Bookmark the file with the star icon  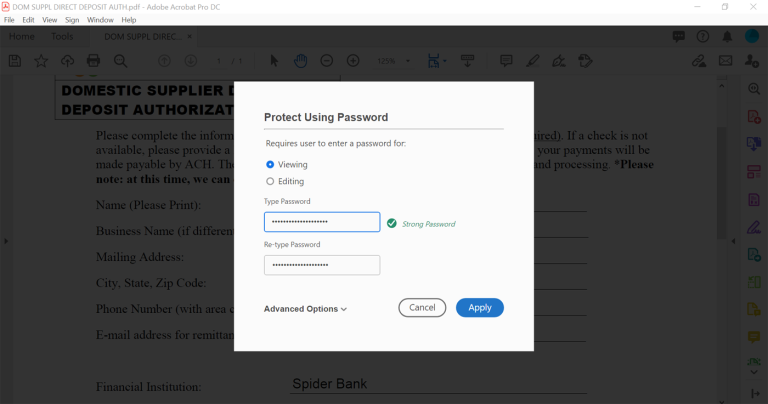41,61
